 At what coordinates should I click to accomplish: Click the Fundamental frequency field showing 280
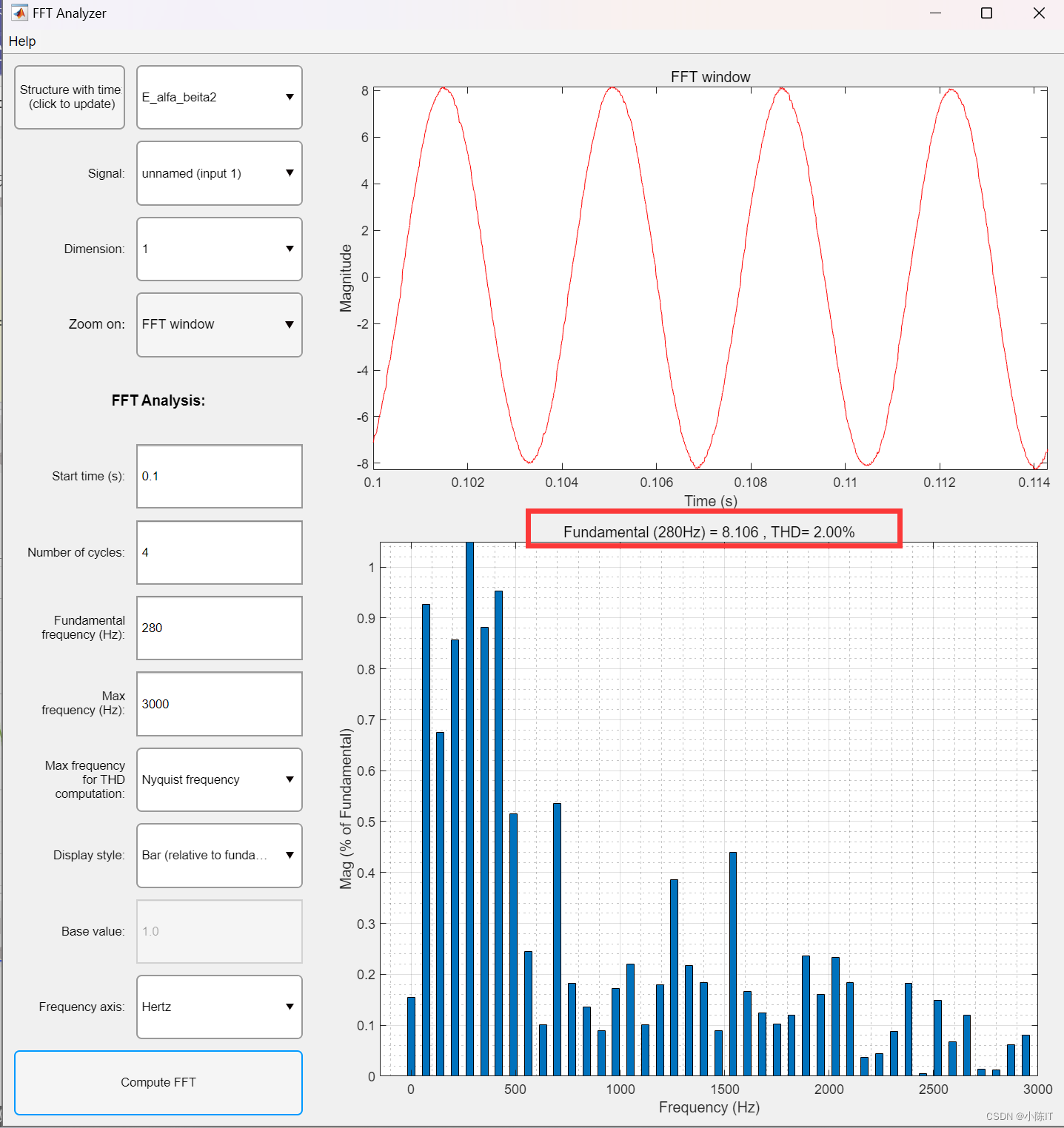pos(219,628)
